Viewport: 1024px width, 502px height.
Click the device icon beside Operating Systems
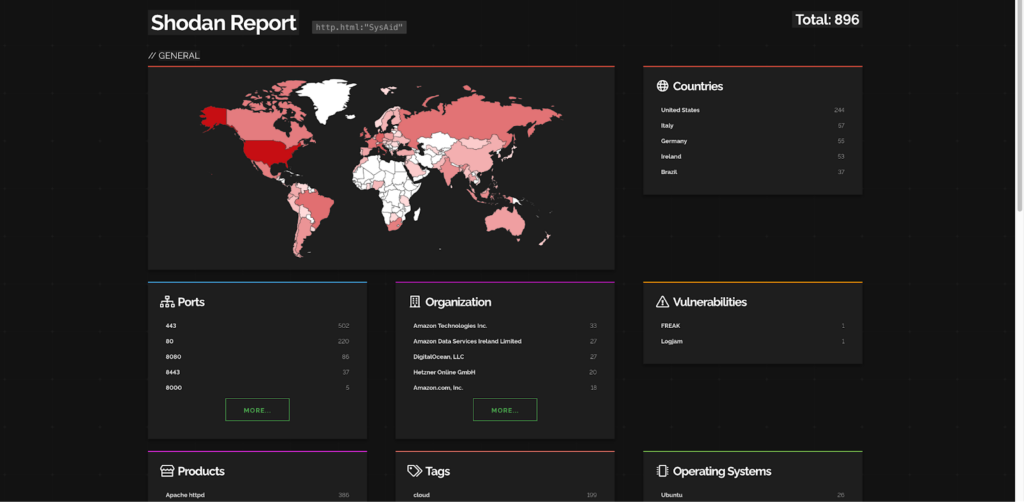click(x=662, y=471)
